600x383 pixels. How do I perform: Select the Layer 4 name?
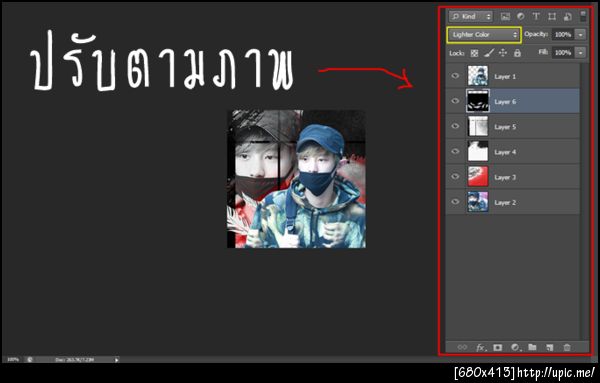pyautogui.click(x=505, y=152)
